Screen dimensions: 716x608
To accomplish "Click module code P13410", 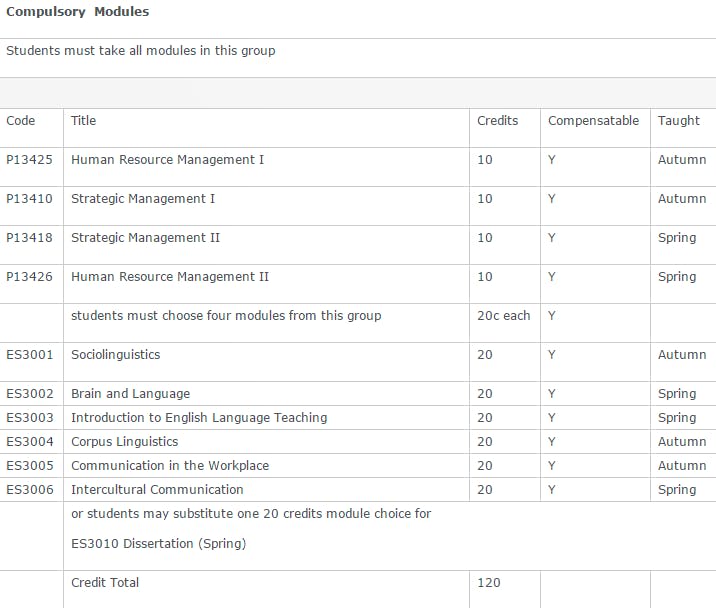I will tap(29, 199).
